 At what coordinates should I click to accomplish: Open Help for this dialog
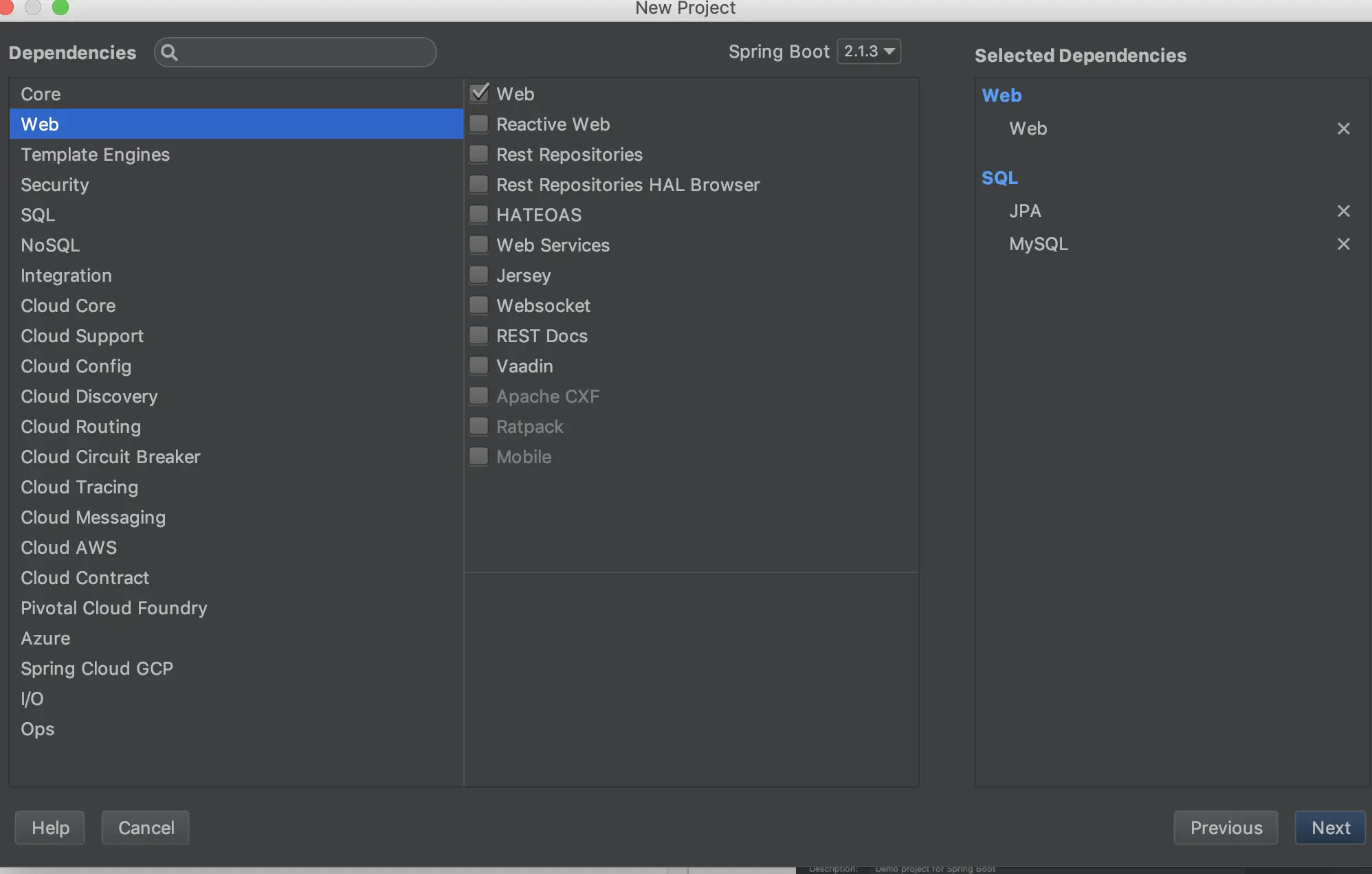point(50,827)
